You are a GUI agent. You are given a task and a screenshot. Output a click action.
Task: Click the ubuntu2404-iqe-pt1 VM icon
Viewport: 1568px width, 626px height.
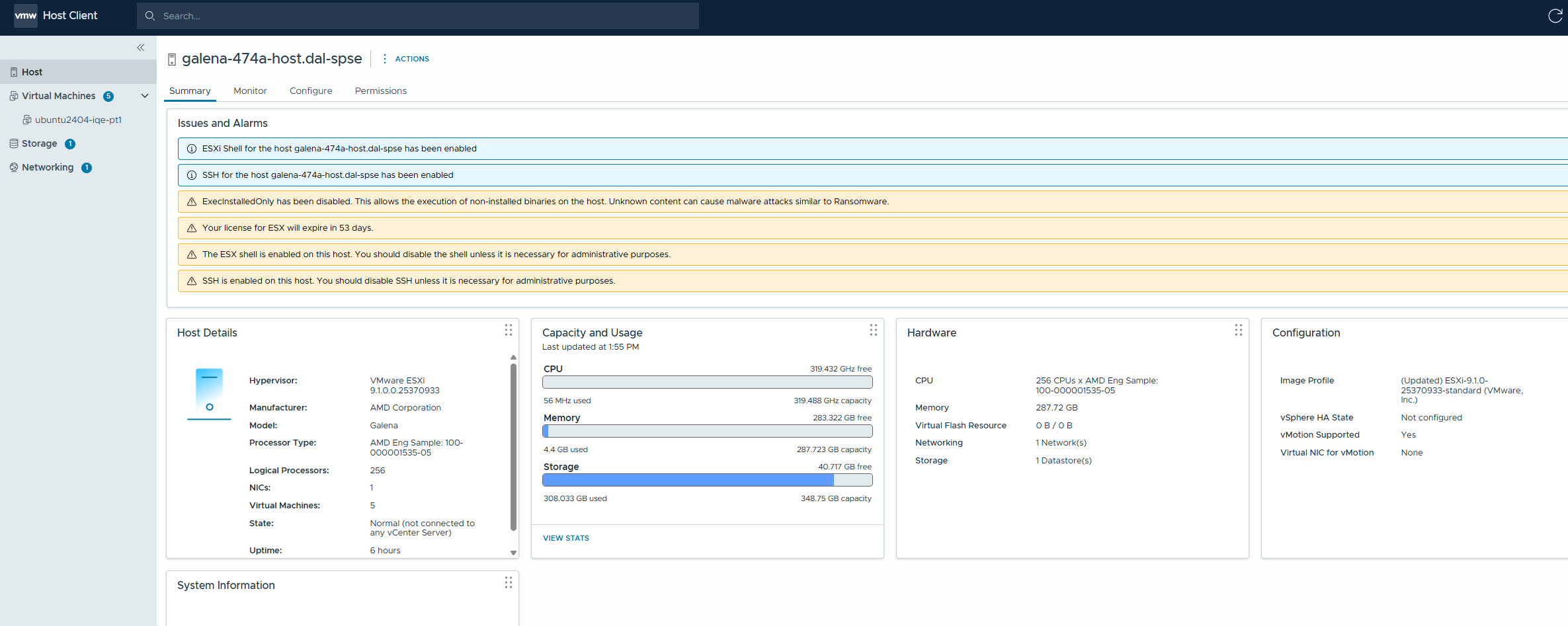pyautogui.click(x=27, y=120)
